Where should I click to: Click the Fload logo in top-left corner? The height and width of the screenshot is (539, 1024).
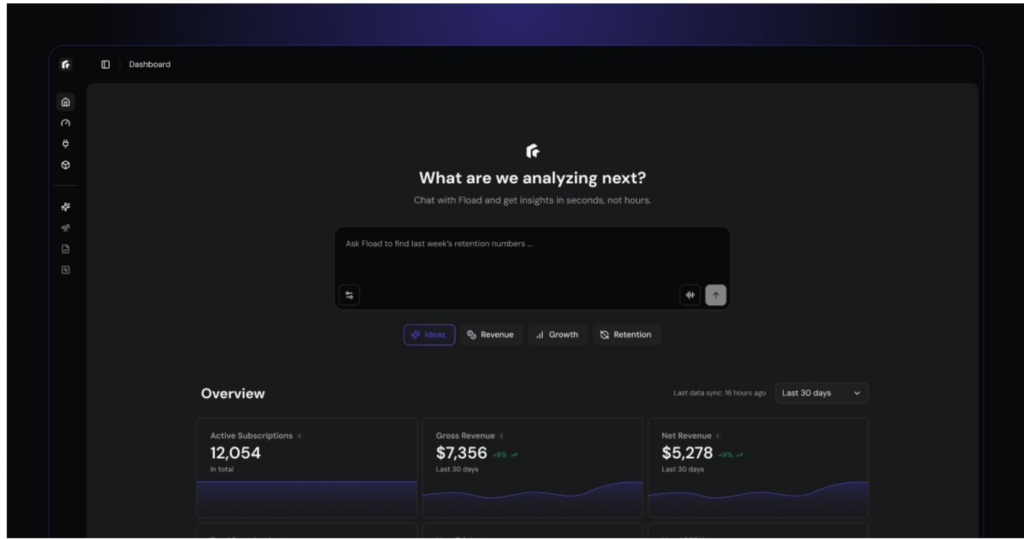pos(66,64)
